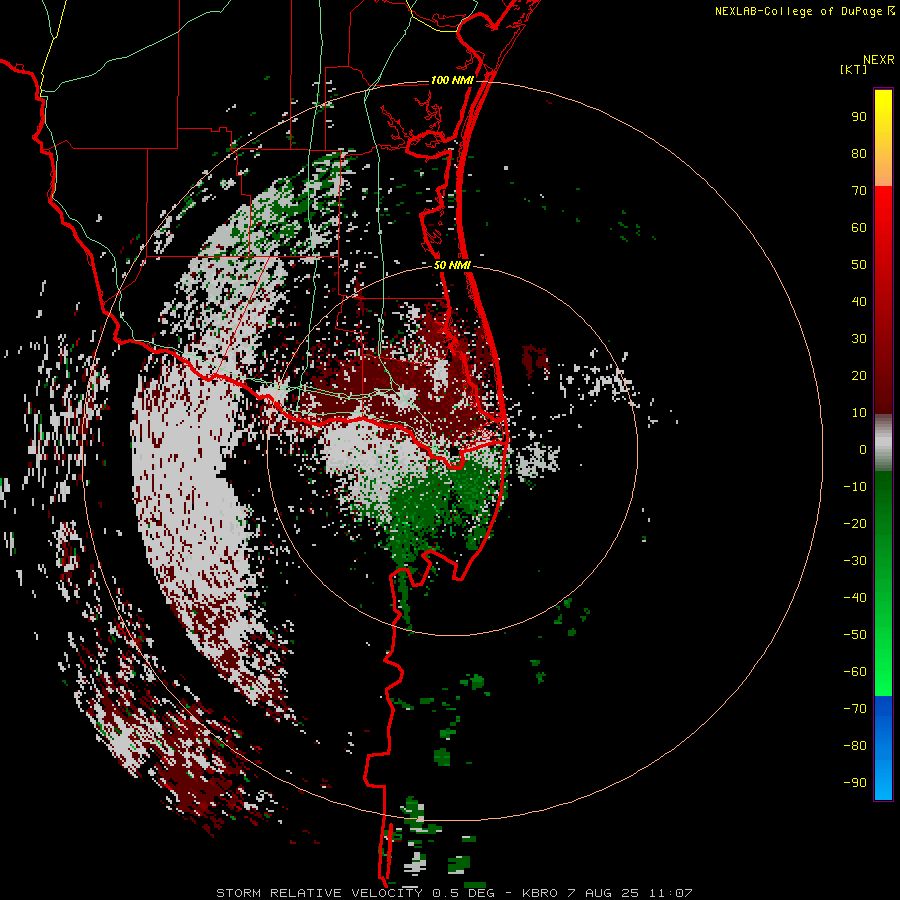Click the -10 value on velocity scale

tap(855, 487)
